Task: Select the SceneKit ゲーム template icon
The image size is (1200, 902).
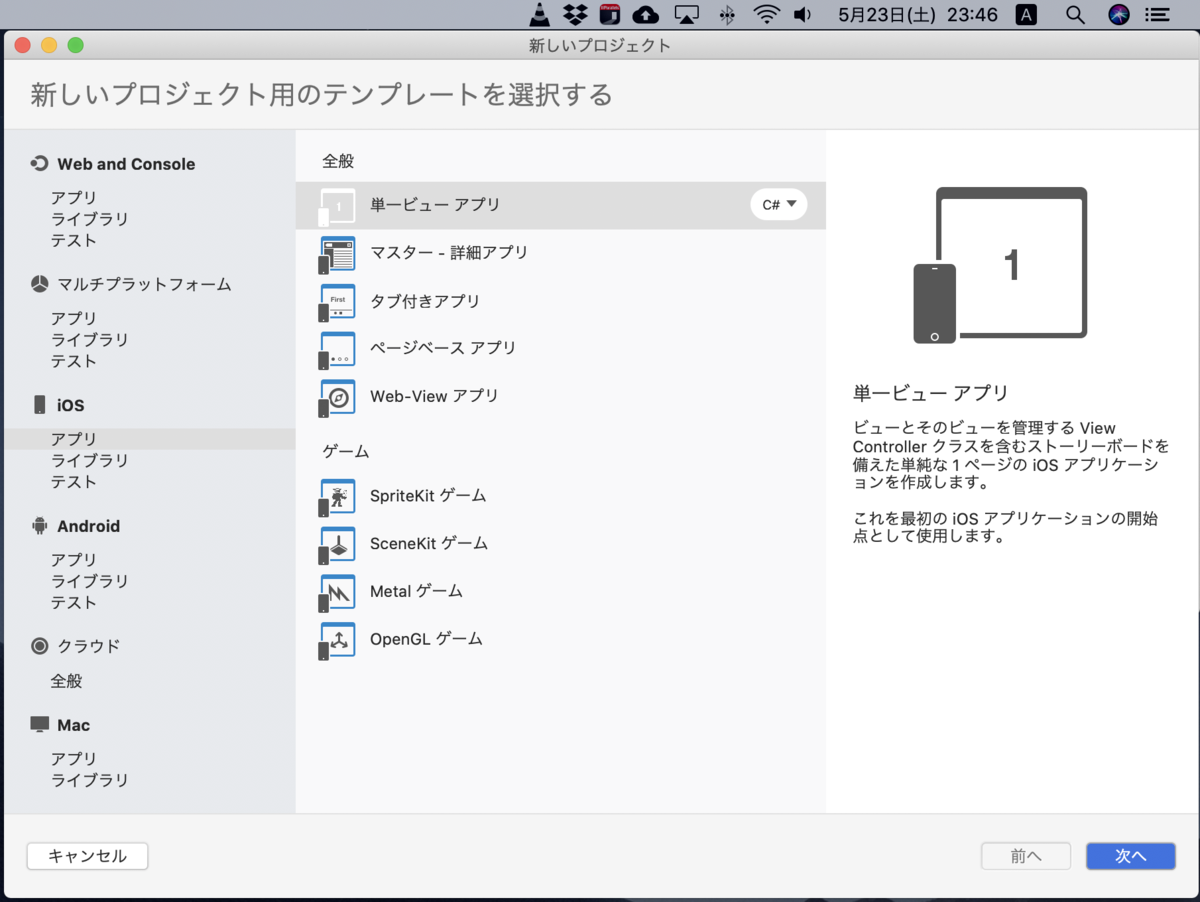Action: coord(337,543)
